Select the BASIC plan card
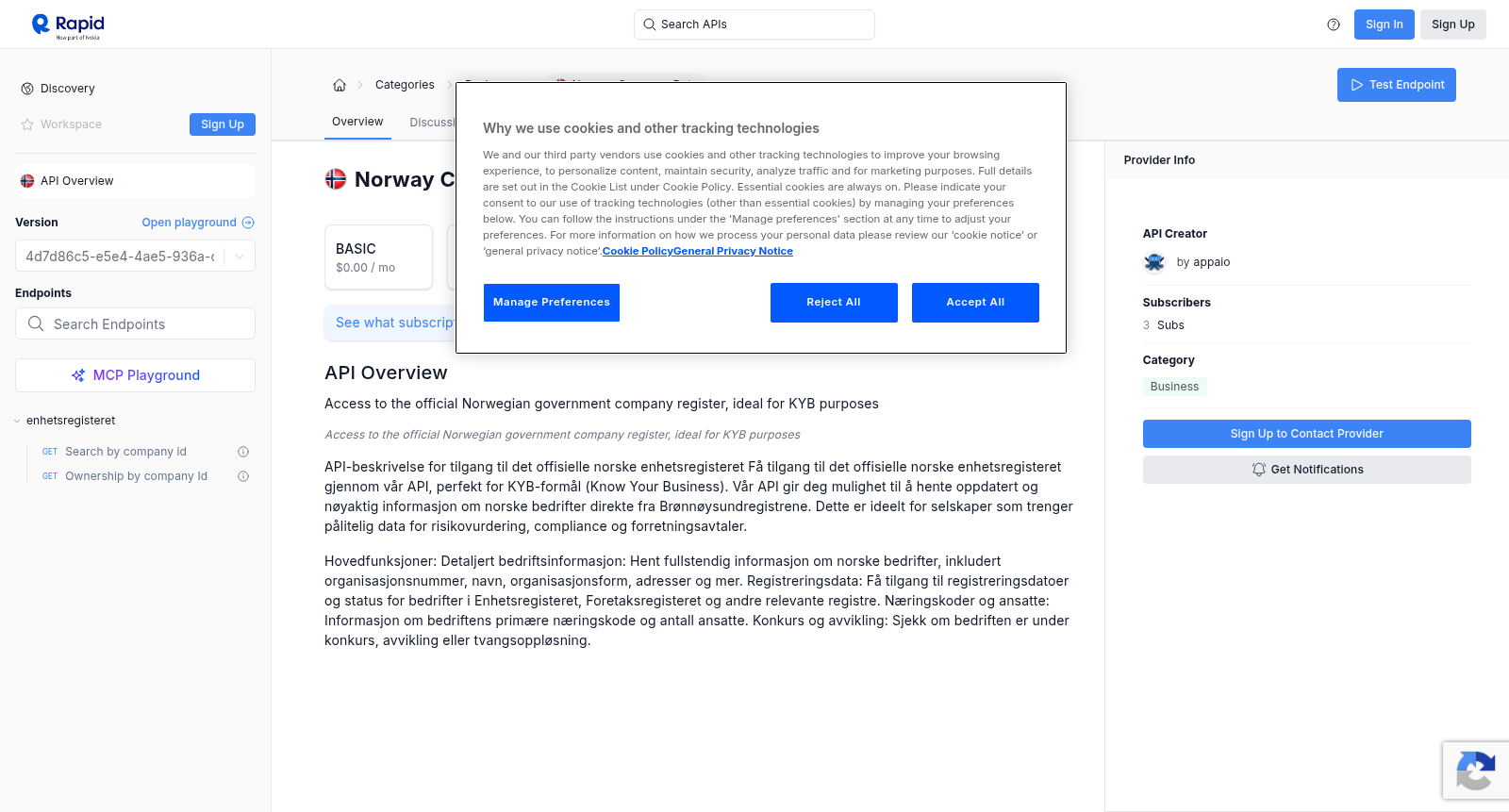Screen dimensions: 1509x812 pyautogui.click(x=378, y=257)
